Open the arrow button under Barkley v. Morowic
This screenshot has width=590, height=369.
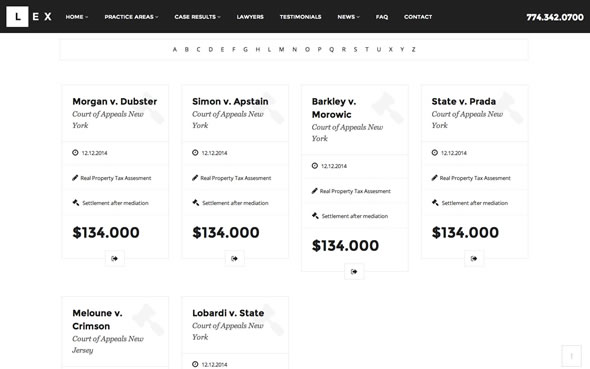(354, 272)
